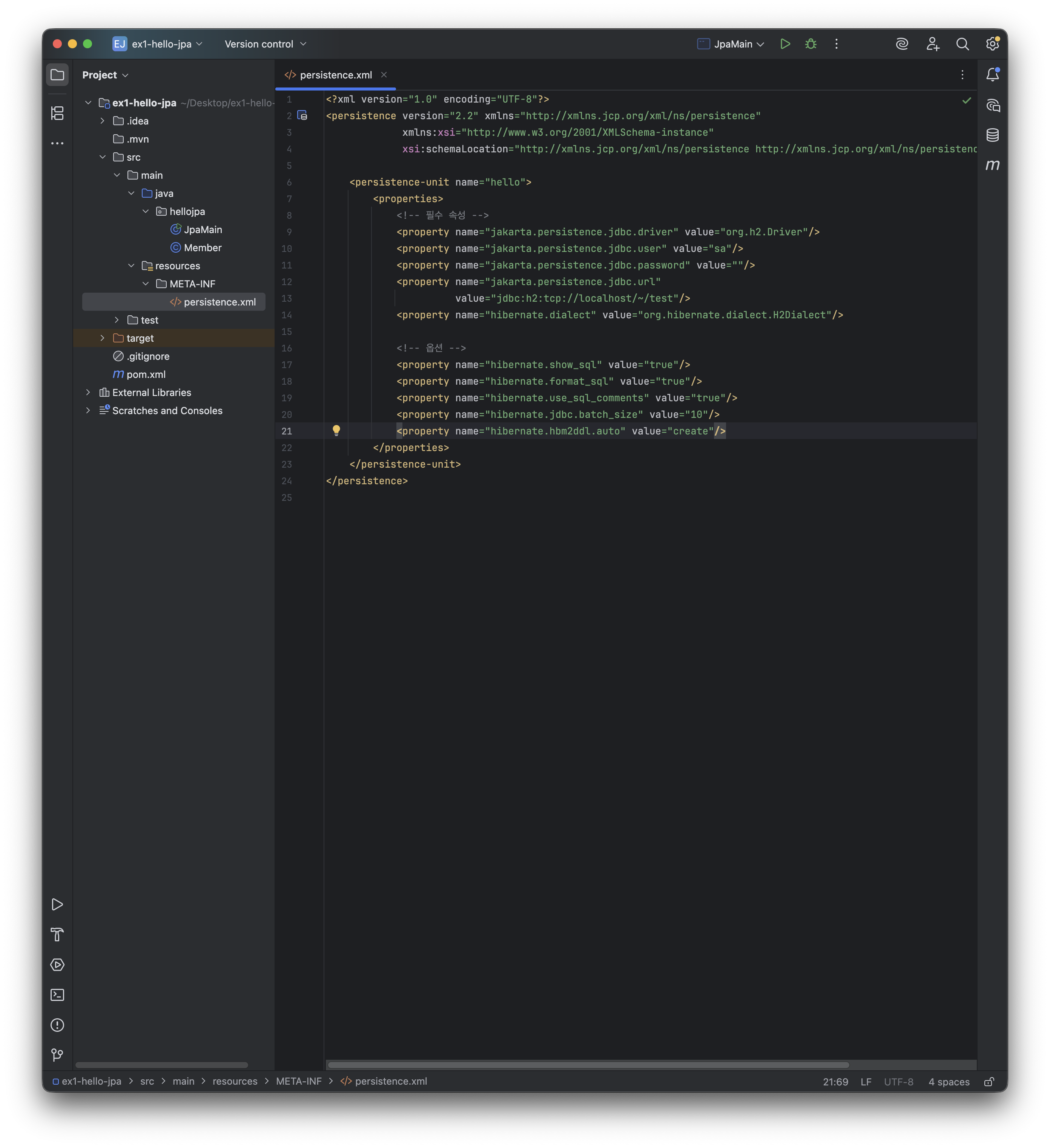1050x1148 pixels.
Task: Toggle Project tool window folder button
Action: point(57,75)
